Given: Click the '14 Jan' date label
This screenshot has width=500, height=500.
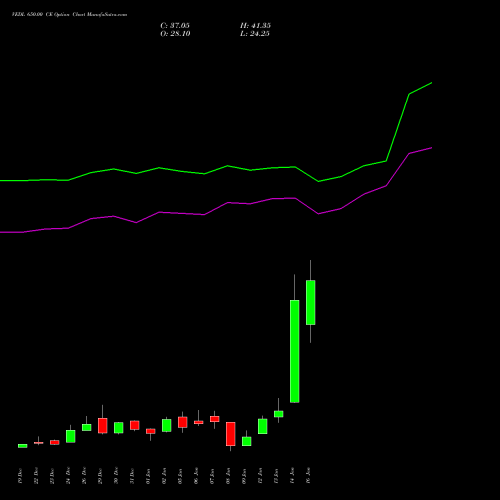Looking at the screenshot, I should (x=292, y=476).
